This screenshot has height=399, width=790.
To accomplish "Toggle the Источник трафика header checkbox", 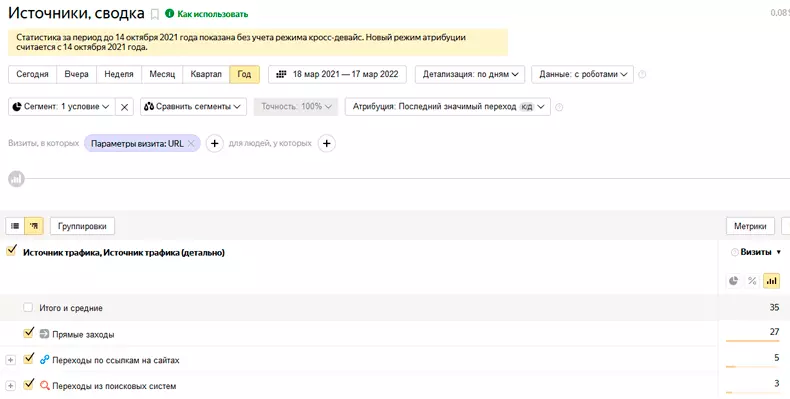I will 12,251.
